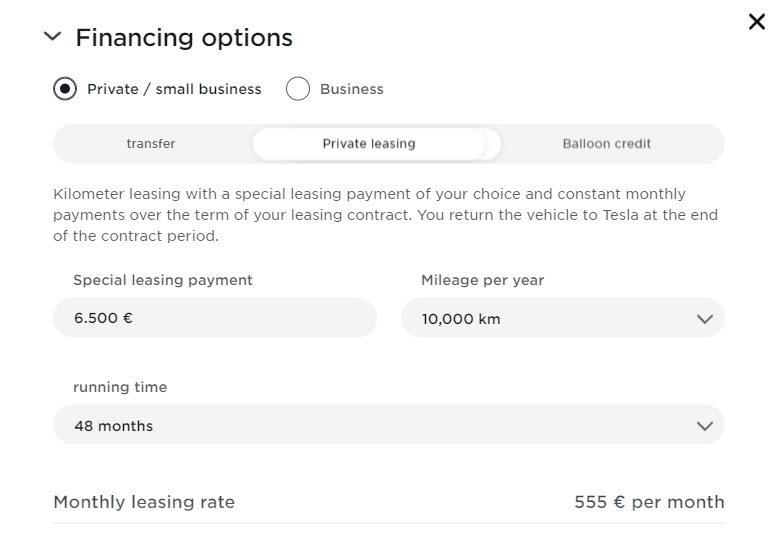This screenshot has height=534, width=781.
Task: Click the kilometer leasing description paragraph
Action: coord(385,214)
